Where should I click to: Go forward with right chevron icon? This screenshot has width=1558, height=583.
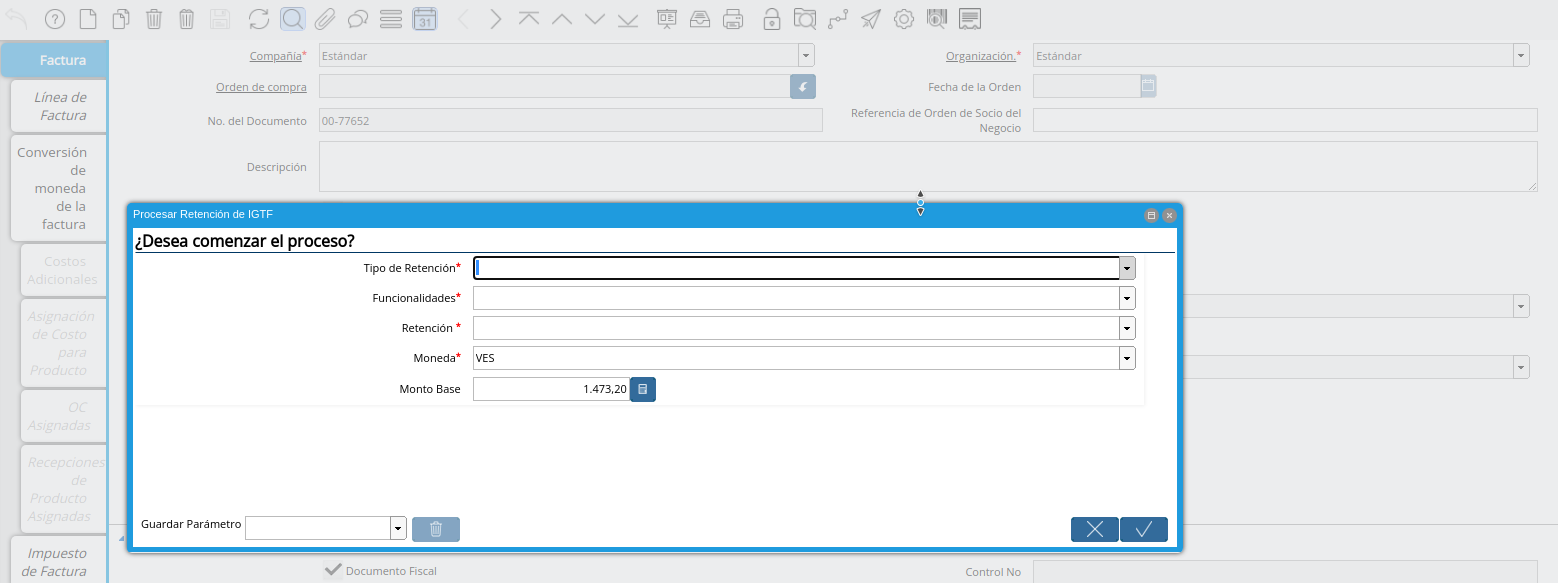[x=496, y=18]
